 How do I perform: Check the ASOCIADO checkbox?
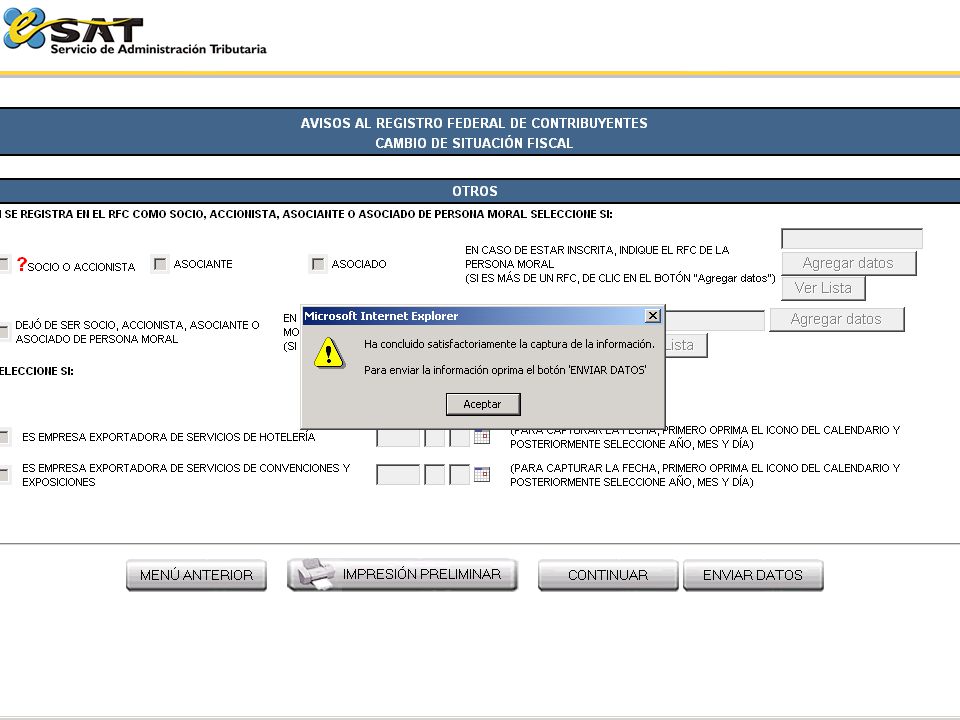click(318, 264)
